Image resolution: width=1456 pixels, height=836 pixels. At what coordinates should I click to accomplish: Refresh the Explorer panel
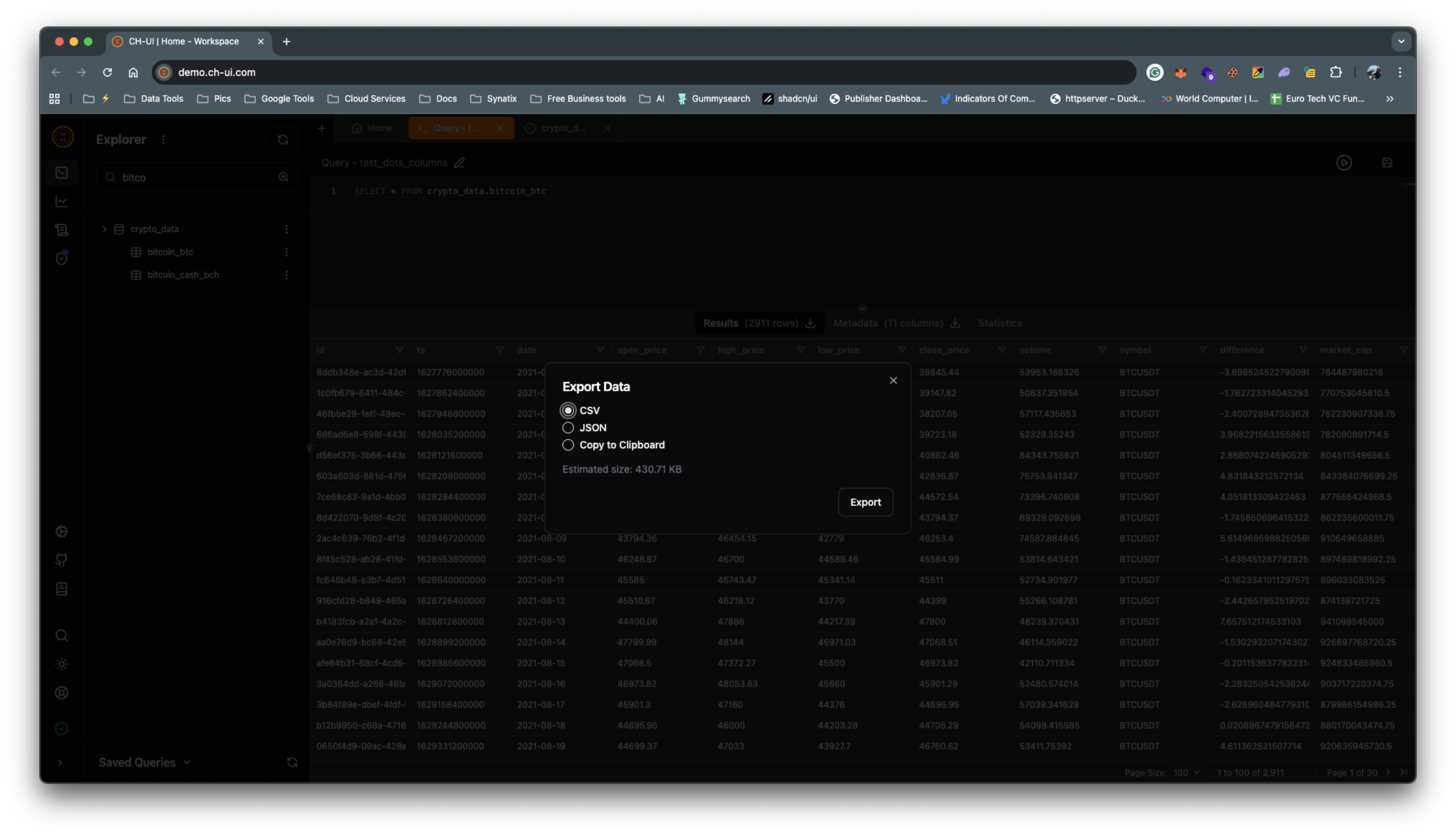tap(282, 140)
